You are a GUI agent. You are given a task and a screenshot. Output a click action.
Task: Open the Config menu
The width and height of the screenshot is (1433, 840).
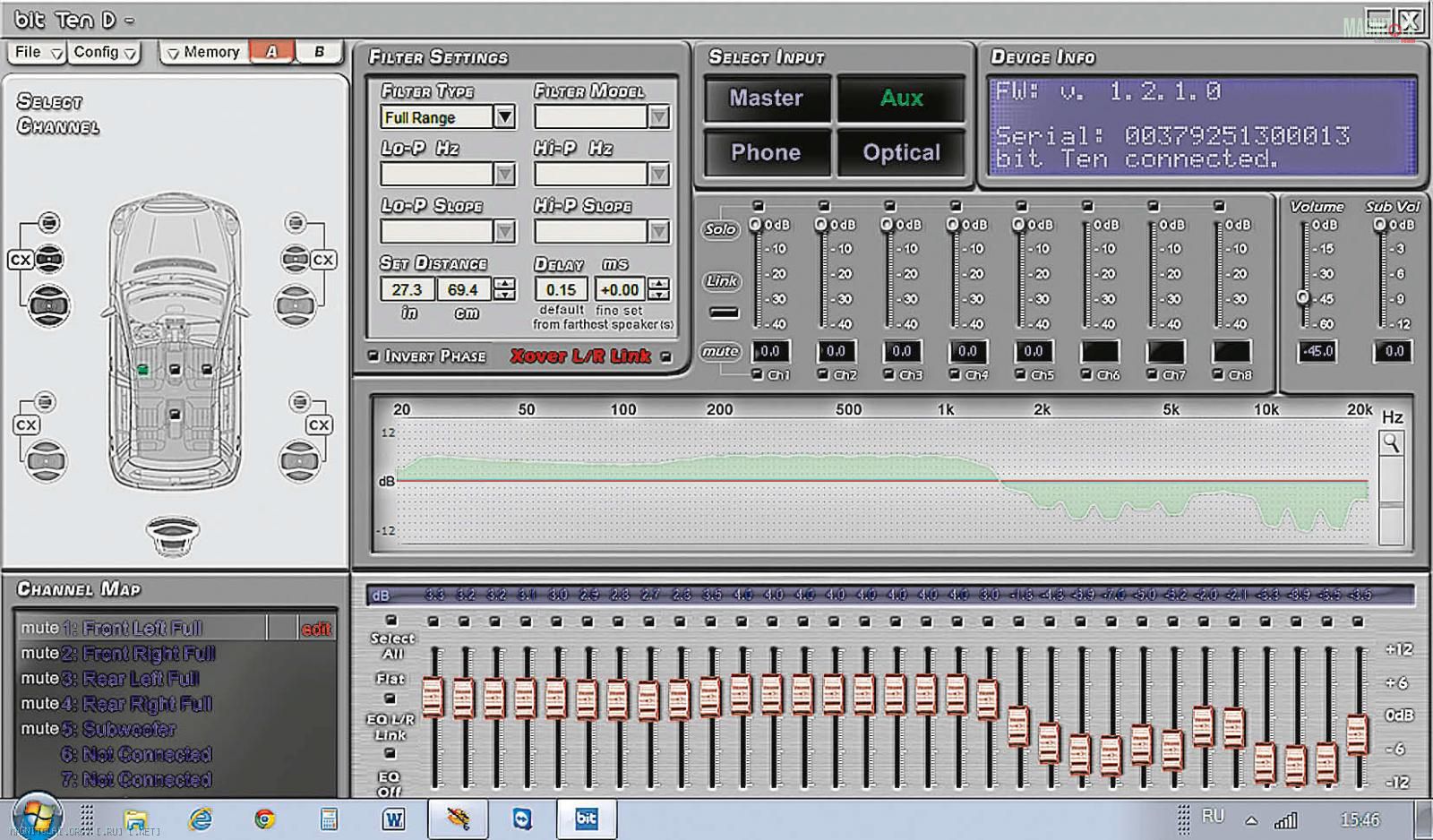(105, 52)
